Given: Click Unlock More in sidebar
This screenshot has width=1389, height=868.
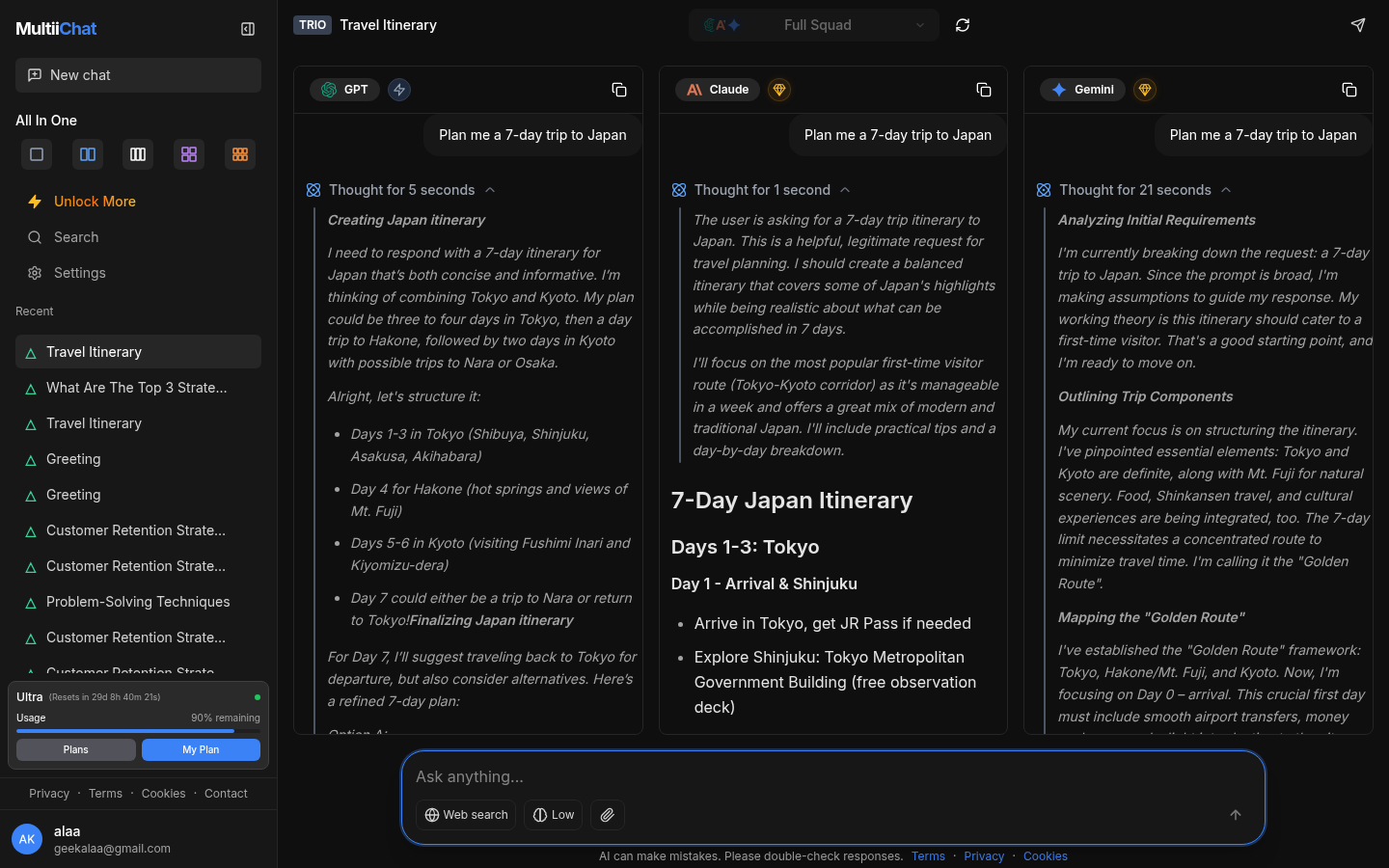Looking at the screenshot, I should (138, 202).
